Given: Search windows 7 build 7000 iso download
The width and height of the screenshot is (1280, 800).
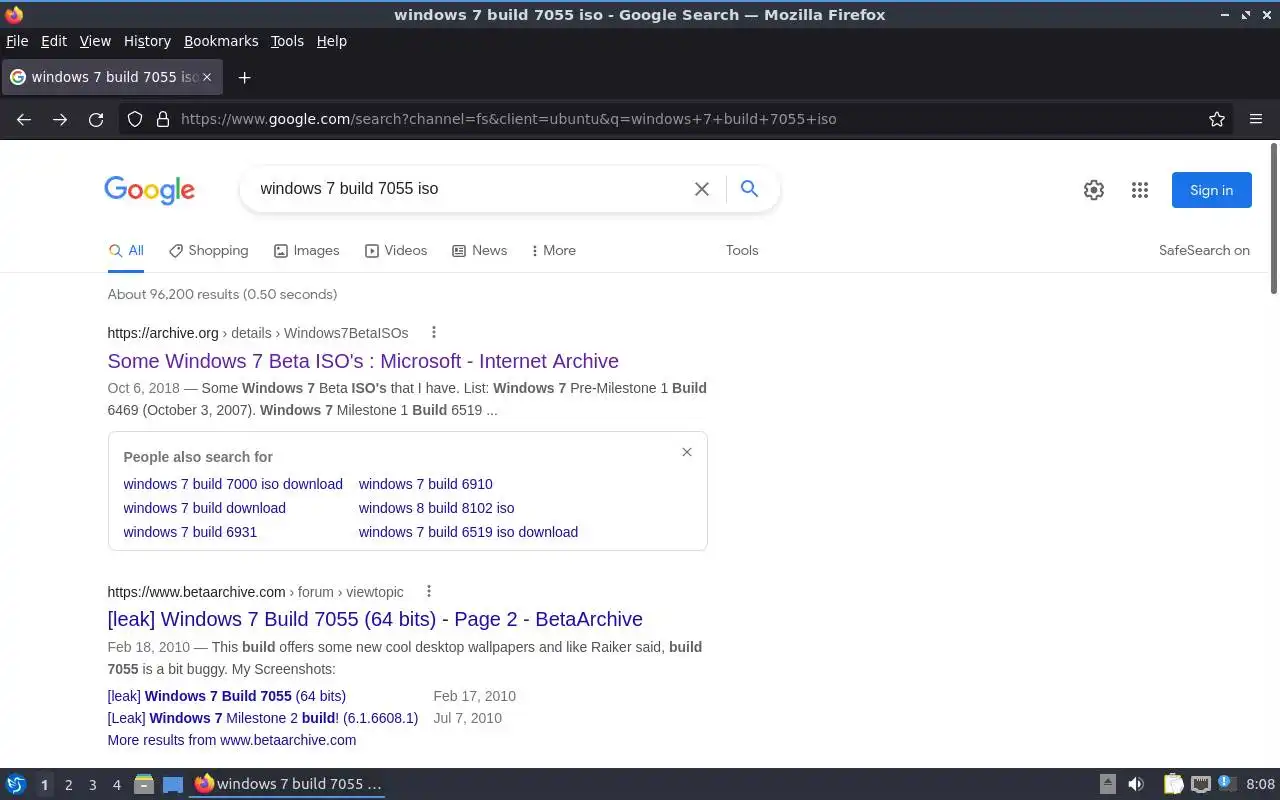Looking at the screenshot, I should (x=233, y=484).
